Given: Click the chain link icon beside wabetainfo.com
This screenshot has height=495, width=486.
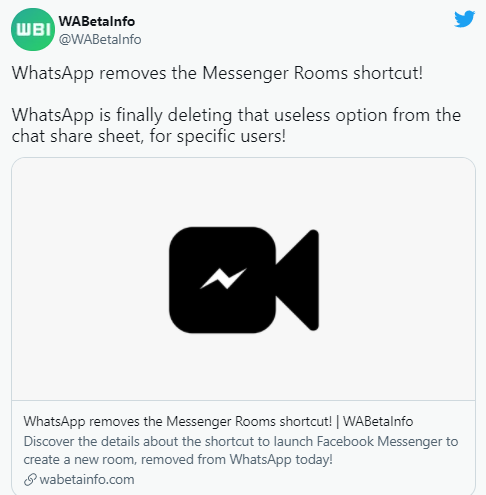Looking at the screenshot, I should coord(30,480).
